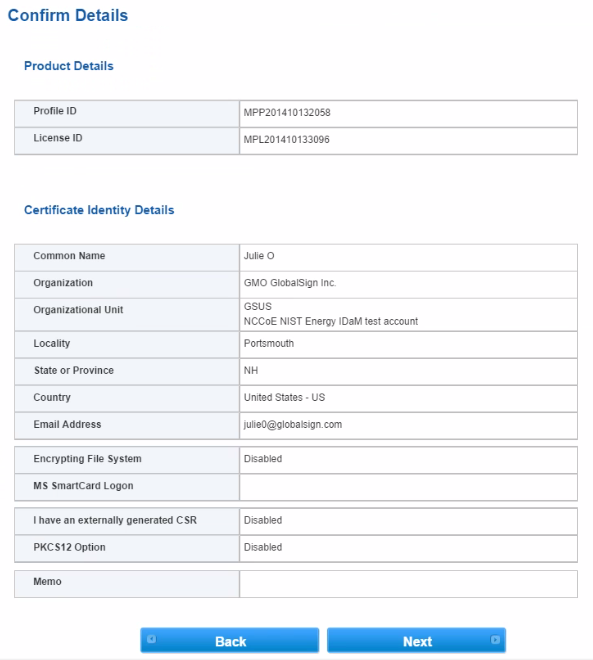Click the empty MS SmartCard Logon cell
This screenshot has height=660, width=593.
[x=408, y=487]
